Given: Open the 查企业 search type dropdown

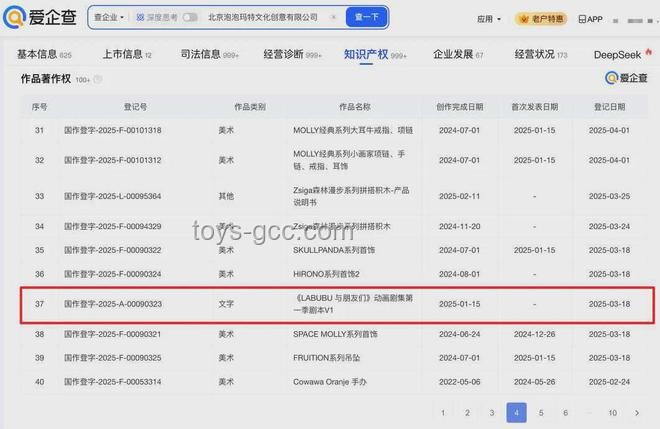Looking at the screenshot, I should pyautogui.click(x=109, y=17).
